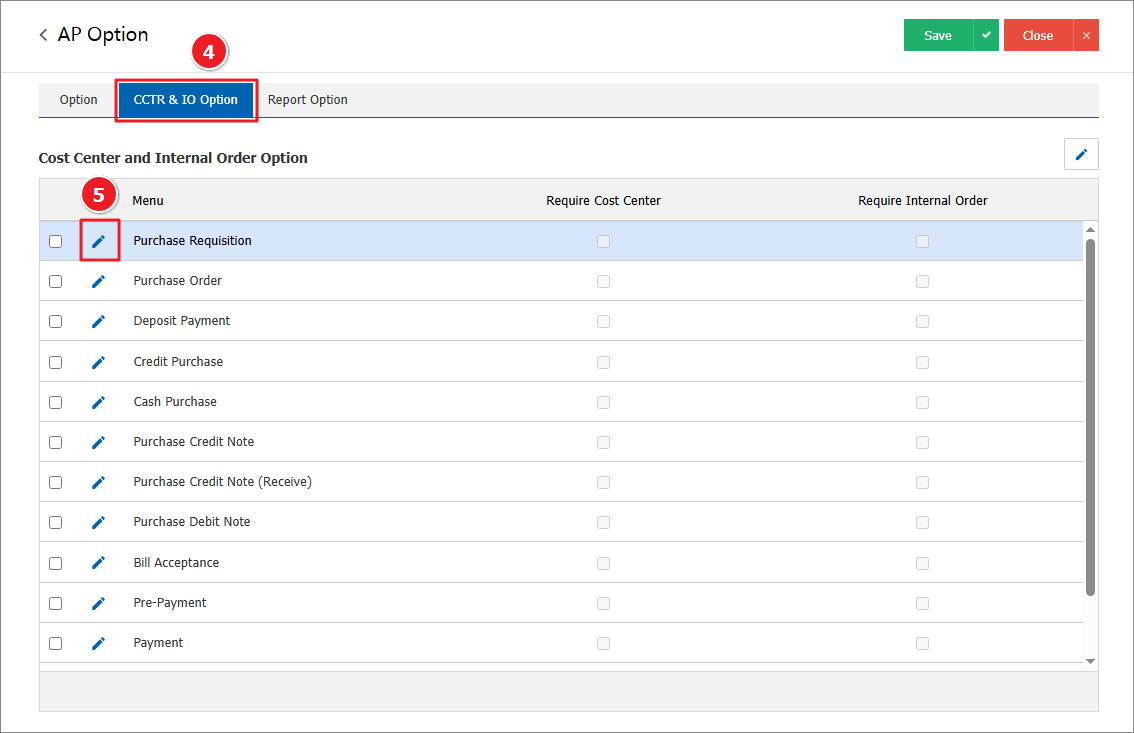Select the Purchase Requisition row checkbox
Viewport: 1134px width, 733px height.
pos(56,241)
